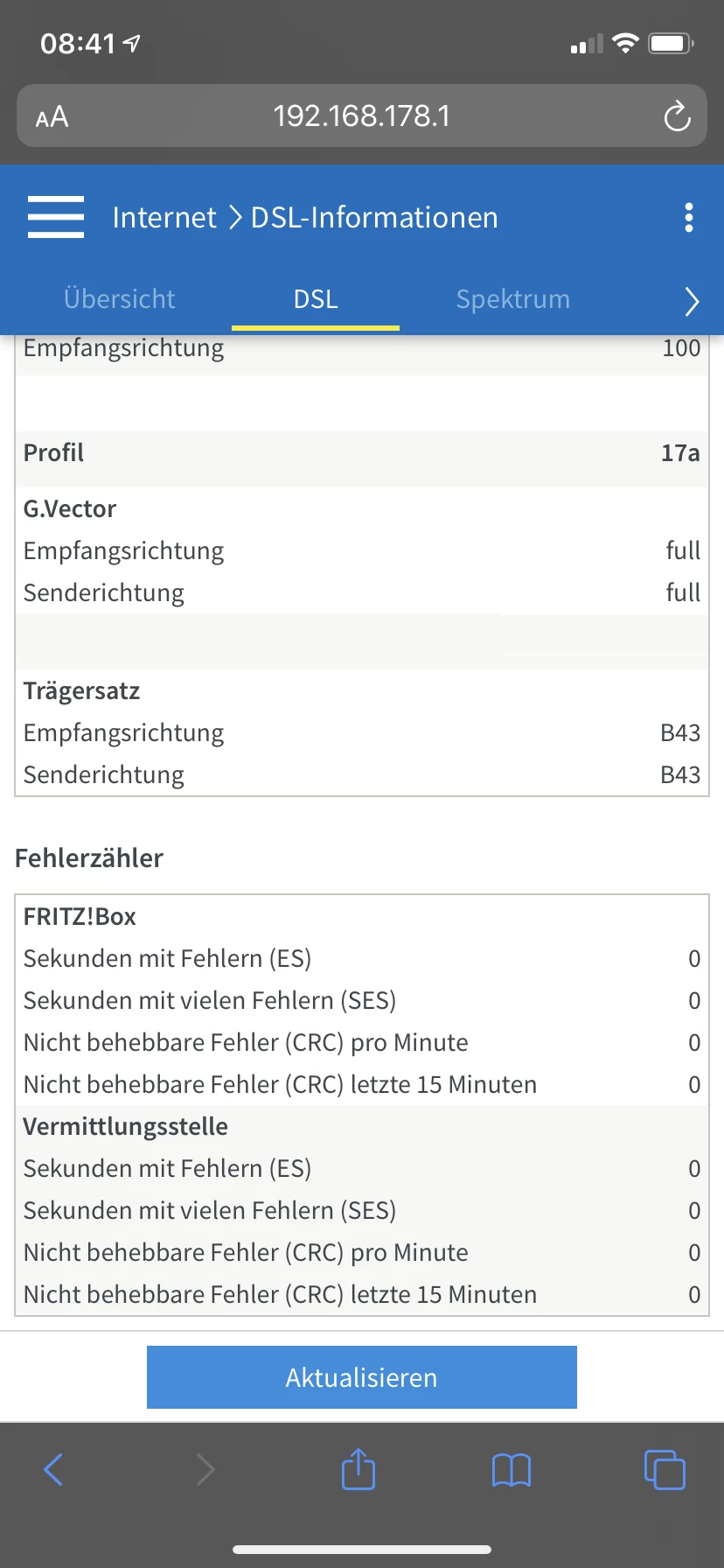This screenshot has height=1568, width=724.
Task: Tap the Internet breadcrumb link
Action: [164, 217]
